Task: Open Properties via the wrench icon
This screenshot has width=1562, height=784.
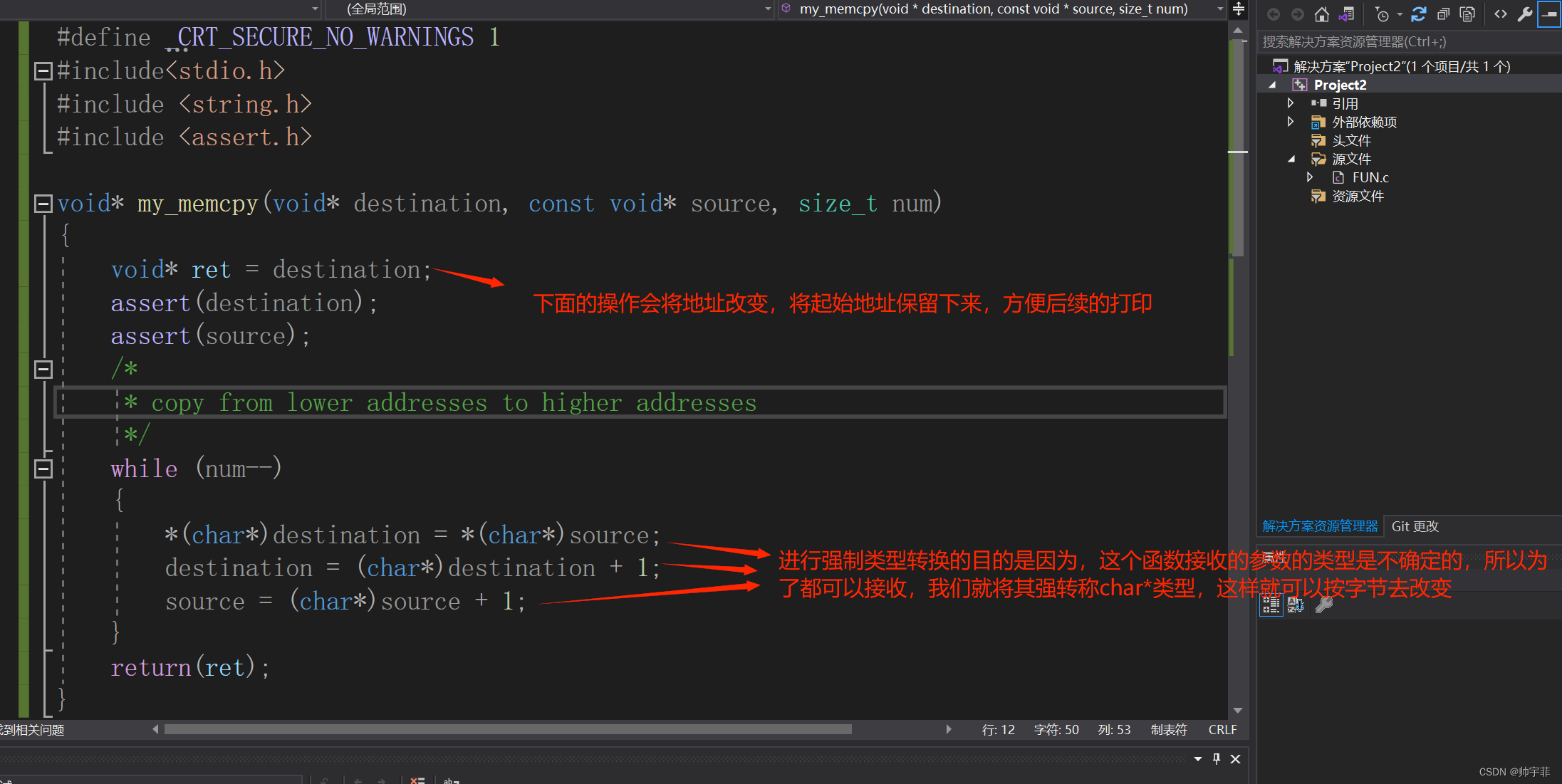Action: [x=1525, y=14]
